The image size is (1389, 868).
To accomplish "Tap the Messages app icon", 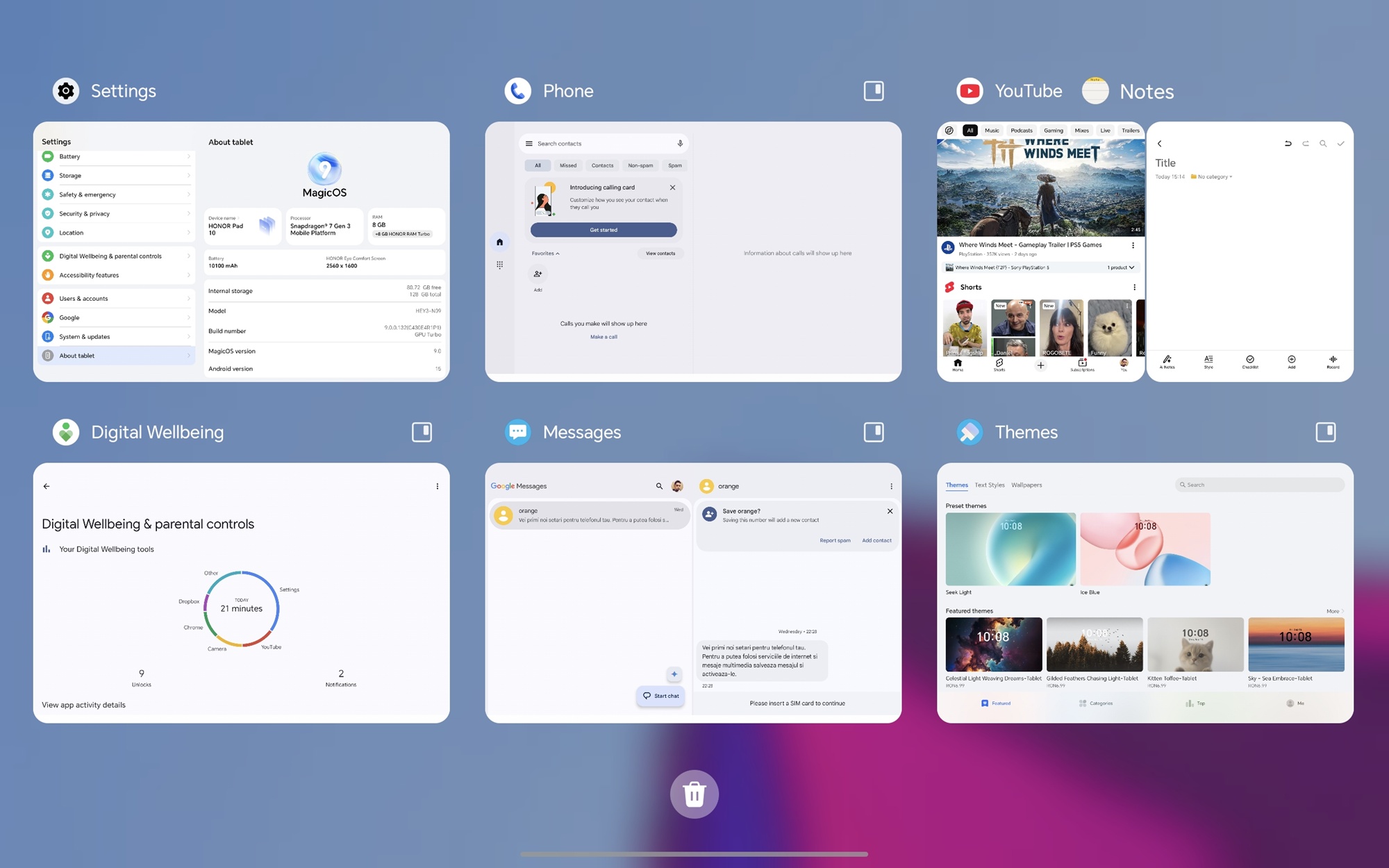I will point(517,432).
